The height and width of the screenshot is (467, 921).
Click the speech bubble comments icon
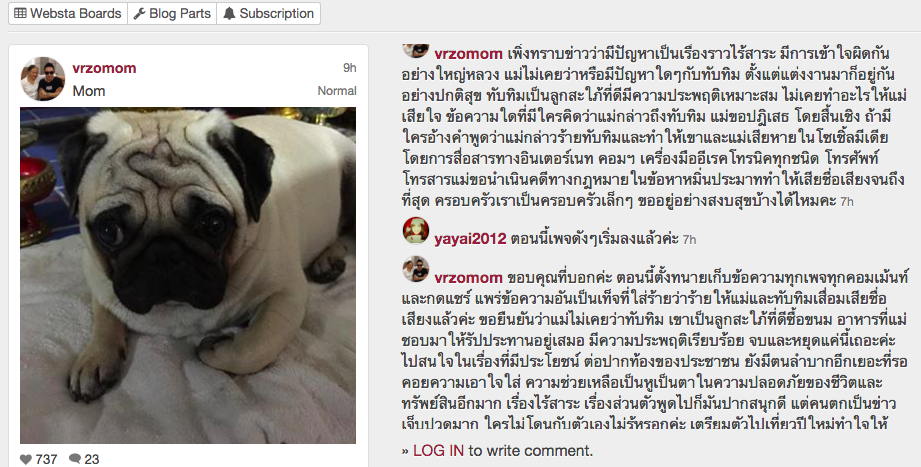(x=75, y=459)
